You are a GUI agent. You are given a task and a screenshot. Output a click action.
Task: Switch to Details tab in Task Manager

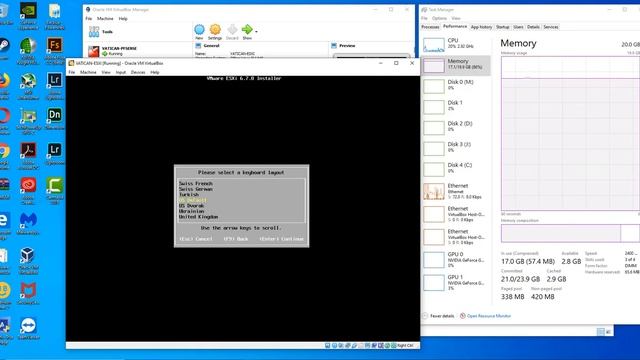[x=533, y=27]
